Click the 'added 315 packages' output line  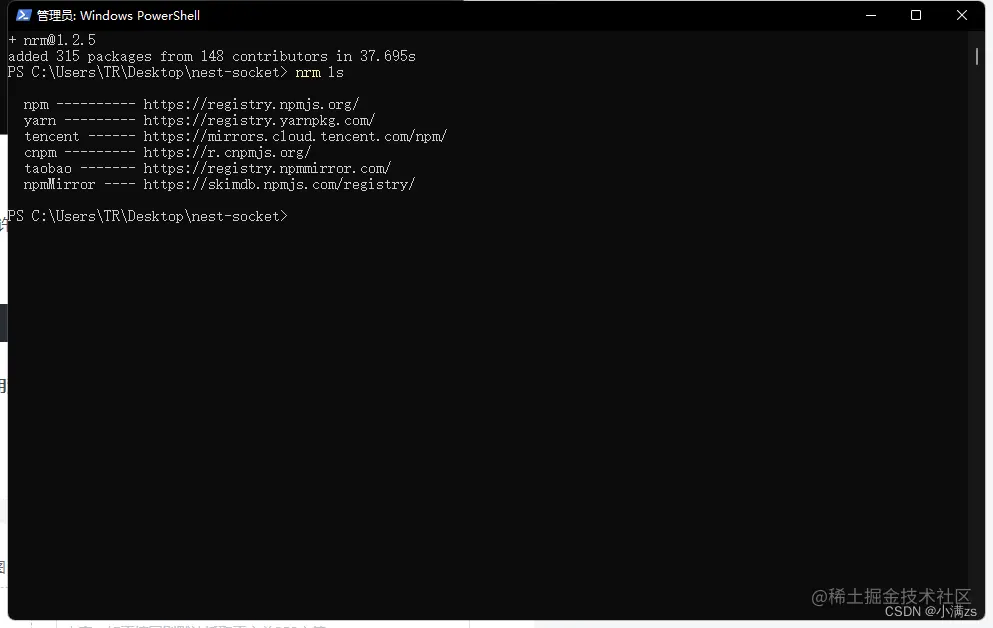[212, 56]
